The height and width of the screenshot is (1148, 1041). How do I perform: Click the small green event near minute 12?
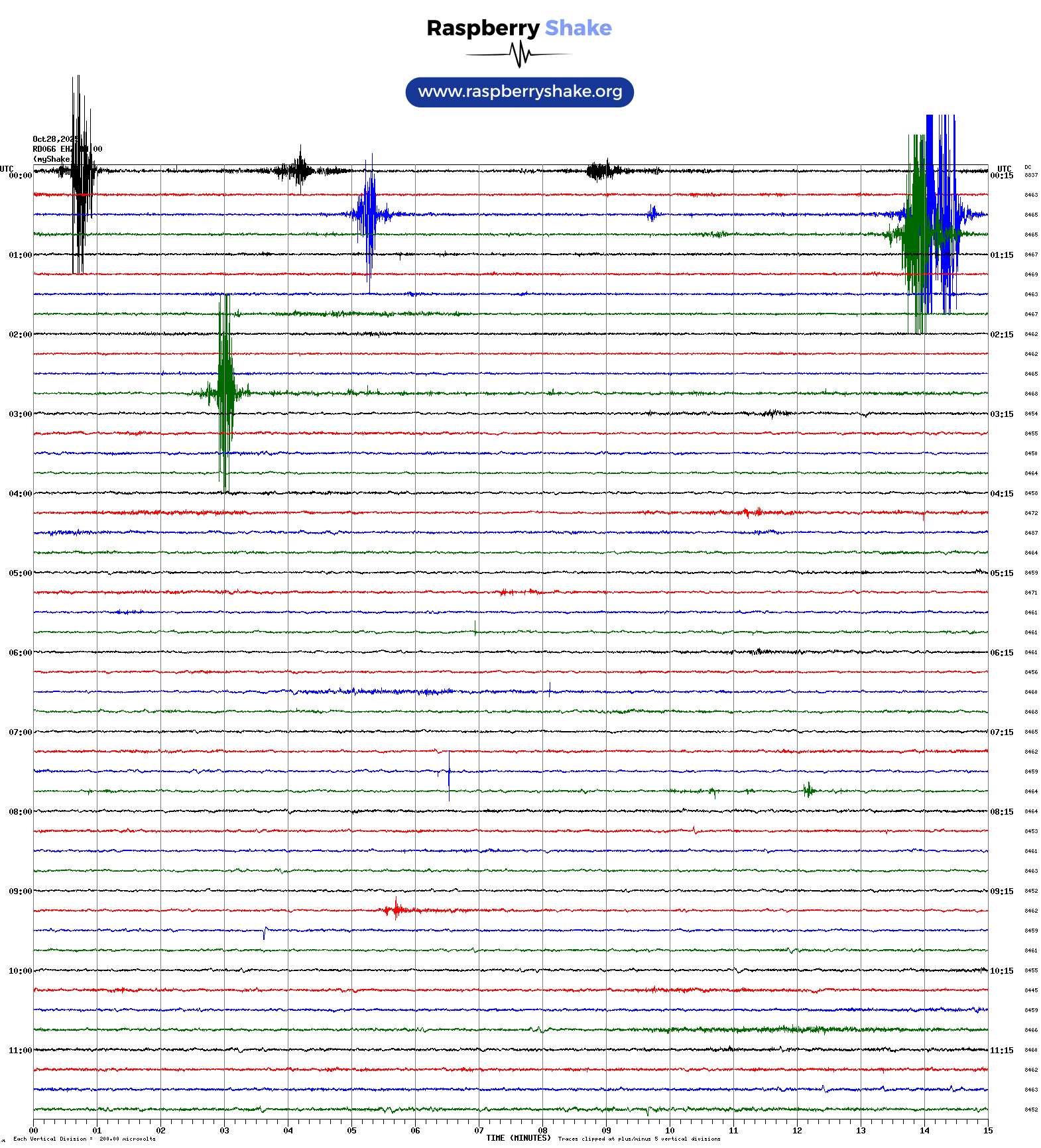(808, 789)
